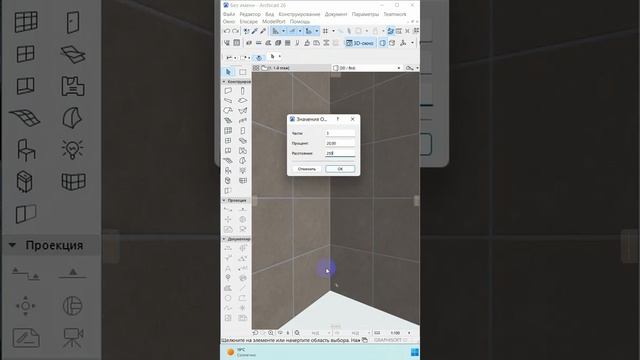Select the Door tool
This screenshot has width=640, height=360.
point(243,131)
